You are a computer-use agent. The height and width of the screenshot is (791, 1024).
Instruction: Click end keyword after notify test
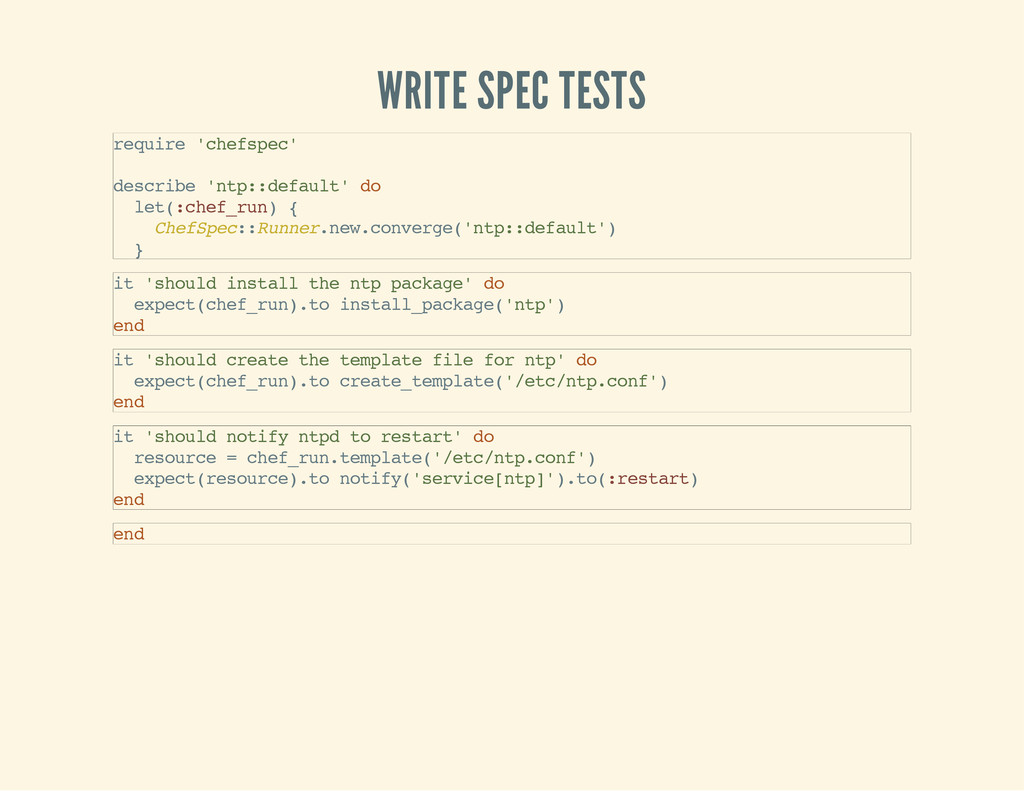pyautogui.click(x=129, y=500)
